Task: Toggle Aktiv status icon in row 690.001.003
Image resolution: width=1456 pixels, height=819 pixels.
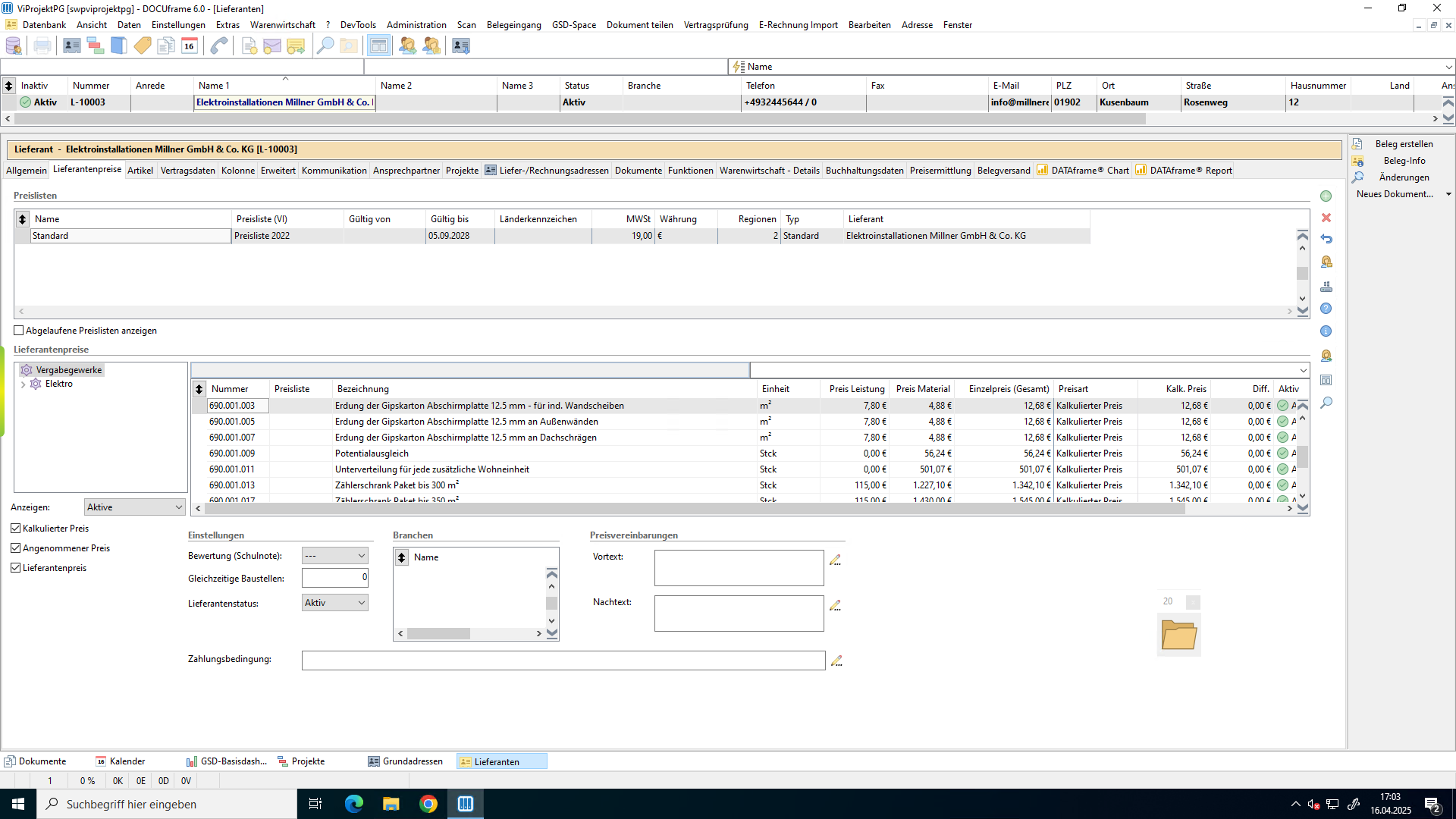Action: (x=1282, y=406)
